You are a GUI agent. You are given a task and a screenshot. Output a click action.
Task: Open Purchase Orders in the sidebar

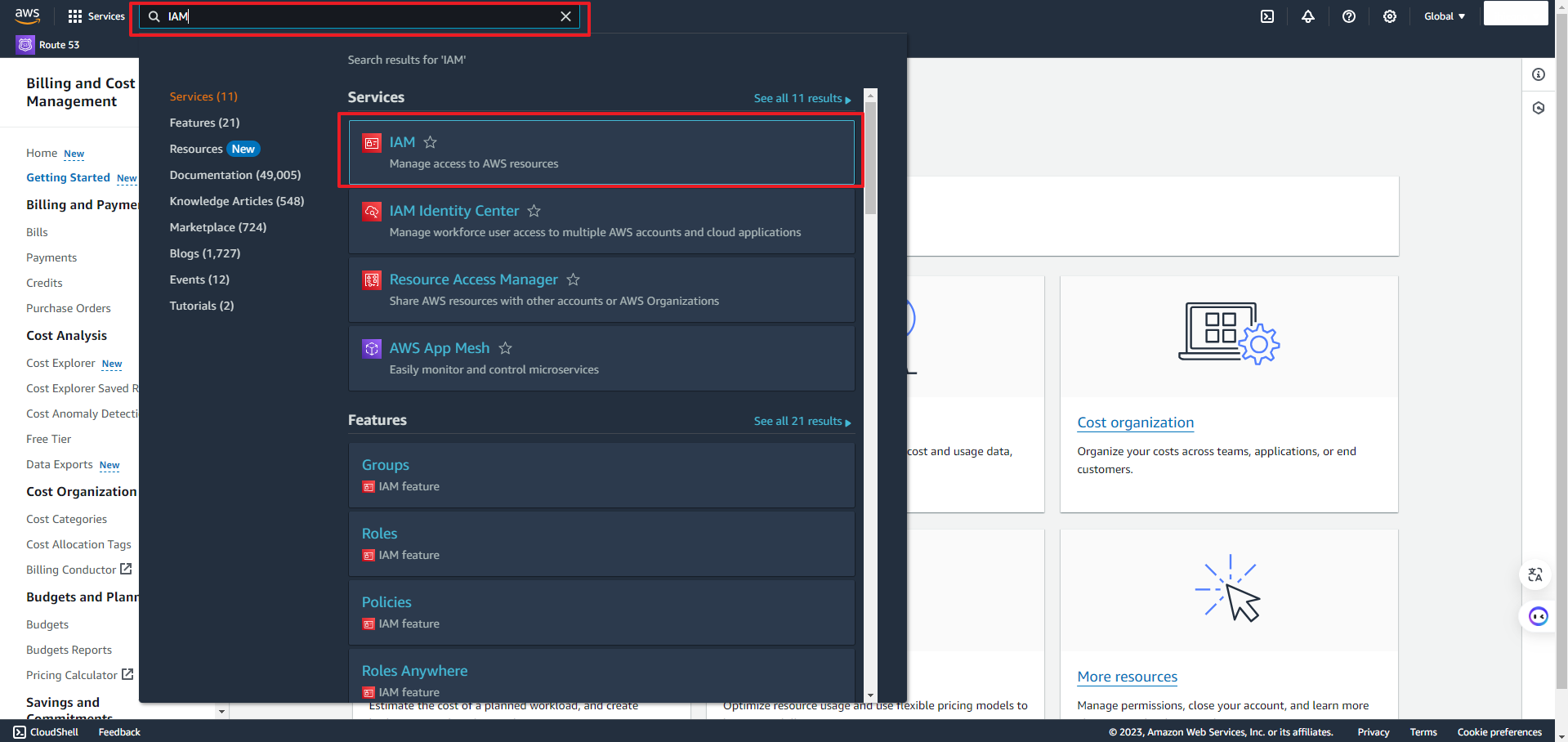coord(69,308)
